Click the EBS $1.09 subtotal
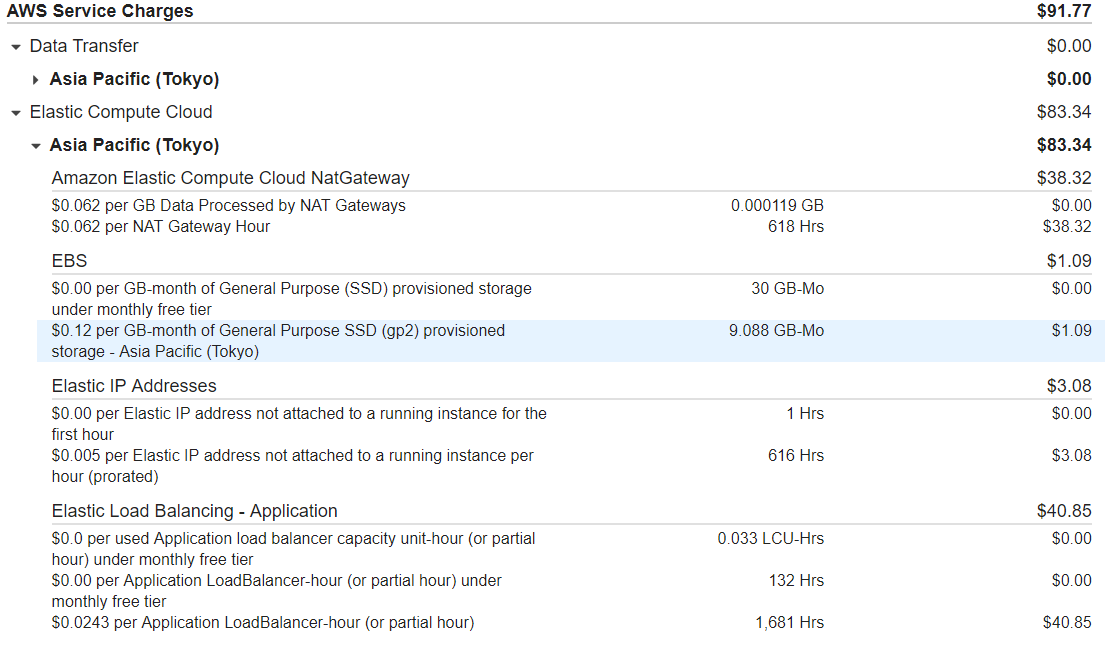Image resolution: width=1105 pixels, height=645 pixels. 1068,261
